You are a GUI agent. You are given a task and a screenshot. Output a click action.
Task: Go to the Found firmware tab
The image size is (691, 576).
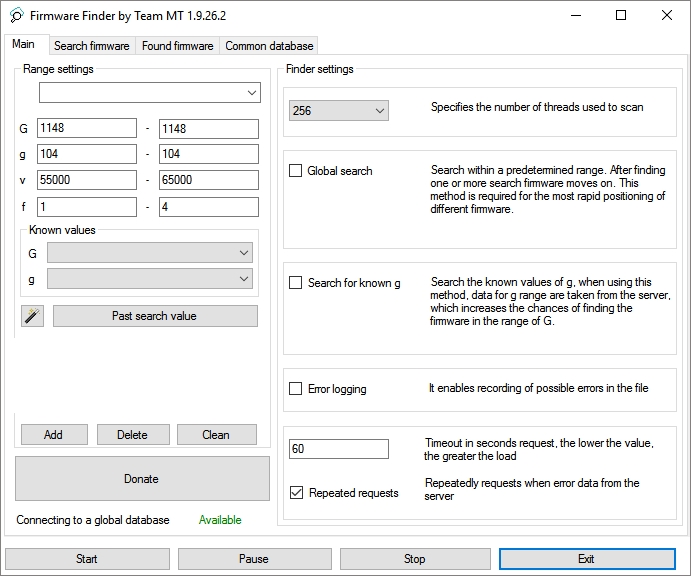178,46
